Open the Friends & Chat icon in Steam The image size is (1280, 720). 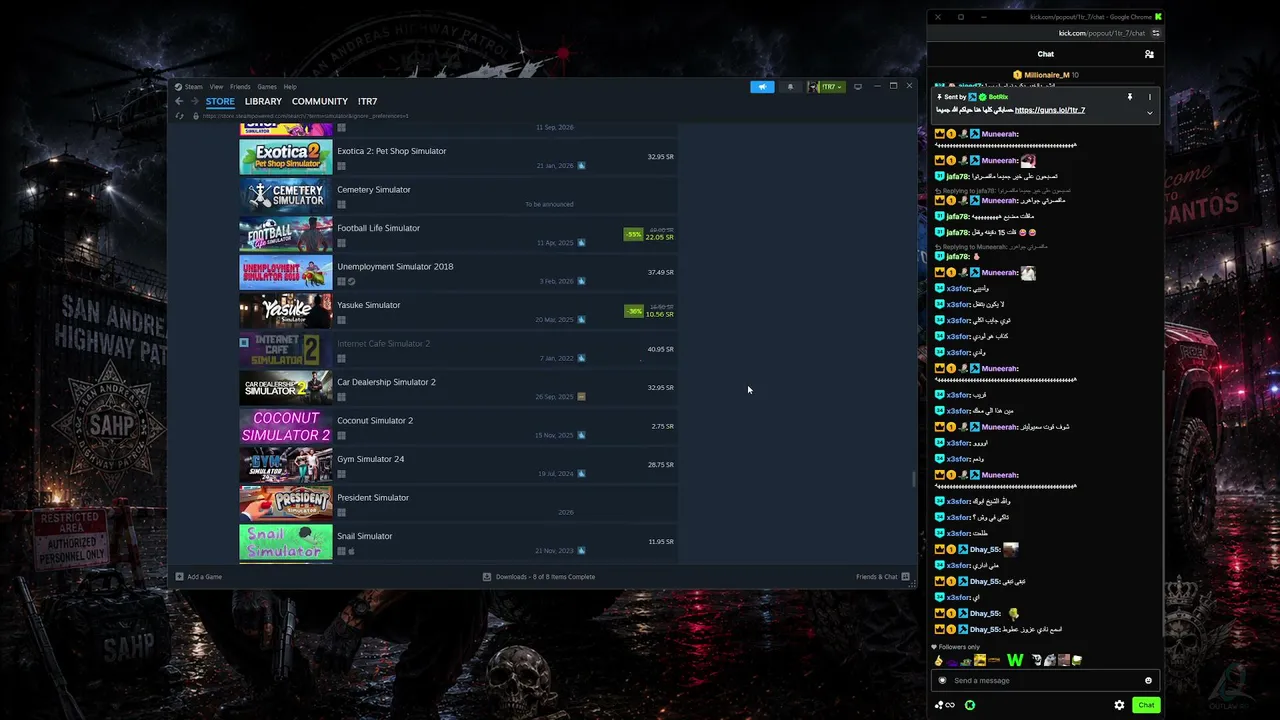click(905, 577)
